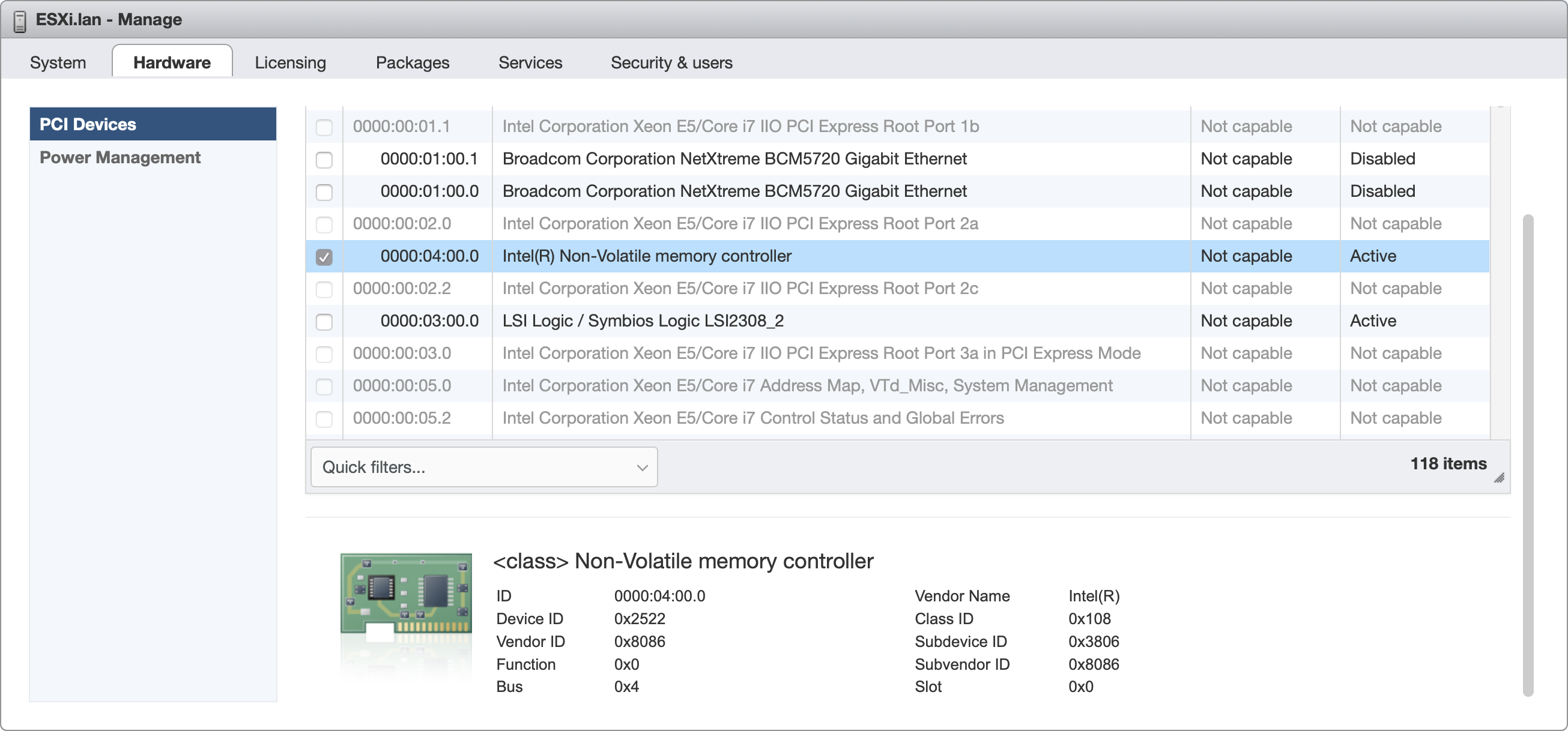This screenshot has width=1568, height=731.
Task: Select Power Management in the sidebar
Action: coord(120,157)
